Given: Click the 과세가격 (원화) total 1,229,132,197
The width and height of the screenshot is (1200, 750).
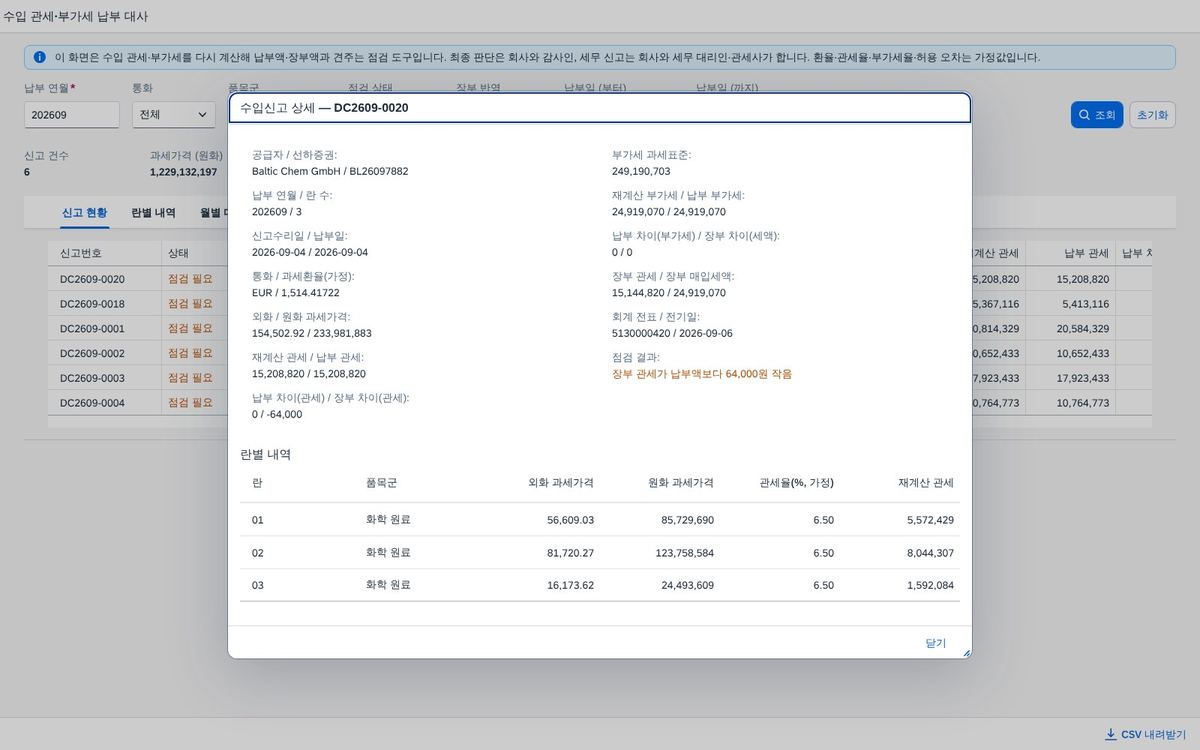Looking at the screenshot, I should click(183, 172).
